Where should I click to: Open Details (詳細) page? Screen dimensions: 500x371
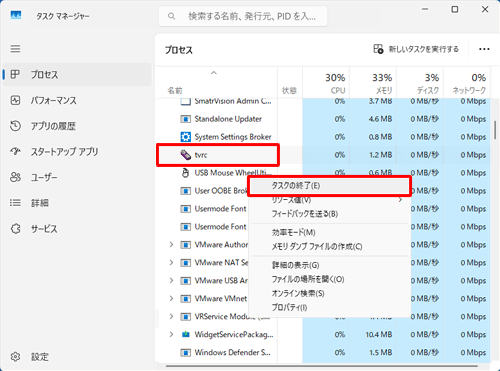tap(77, 203)
